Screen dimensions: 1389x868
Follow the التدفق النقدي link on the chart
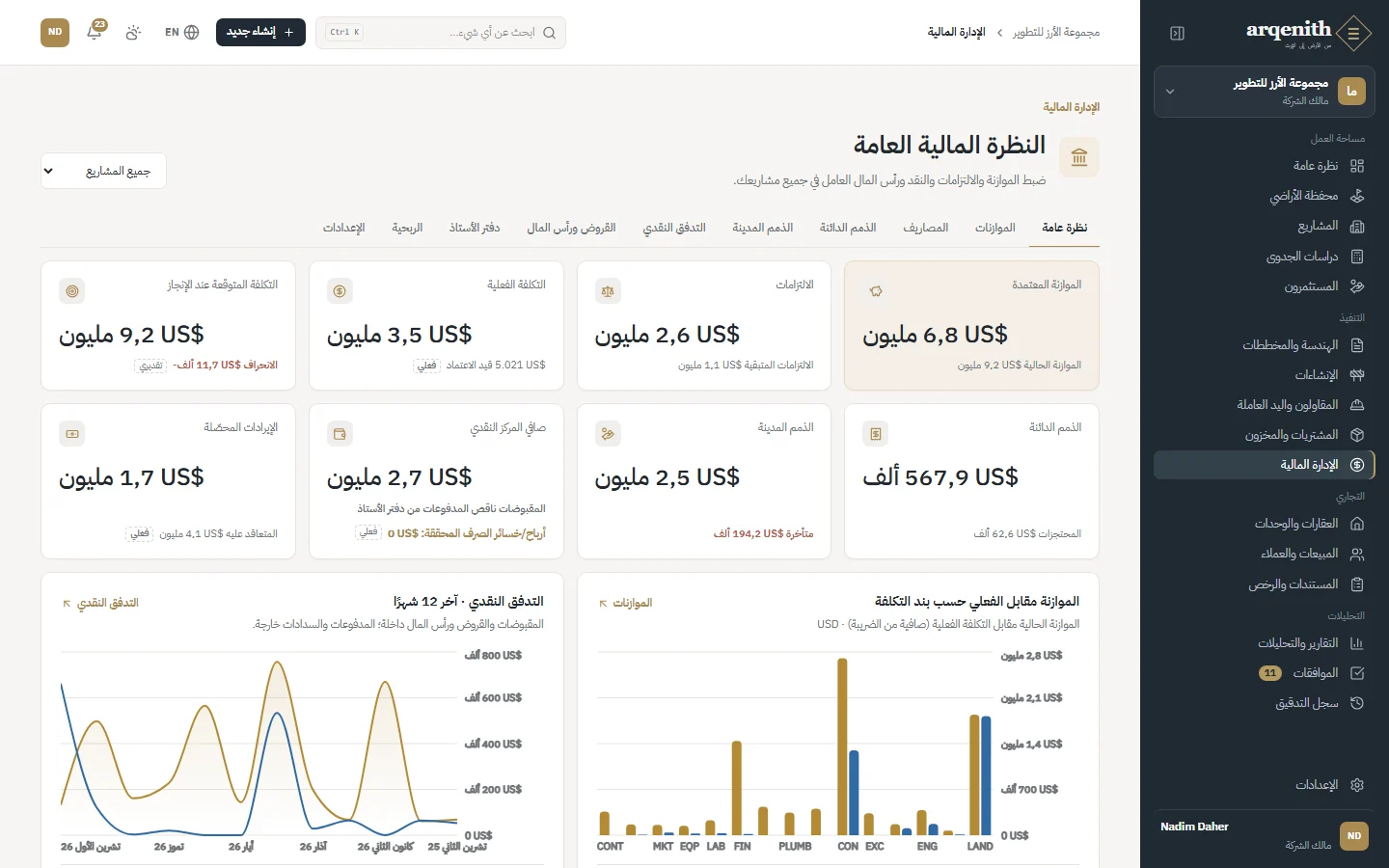(x=100, y=603)
